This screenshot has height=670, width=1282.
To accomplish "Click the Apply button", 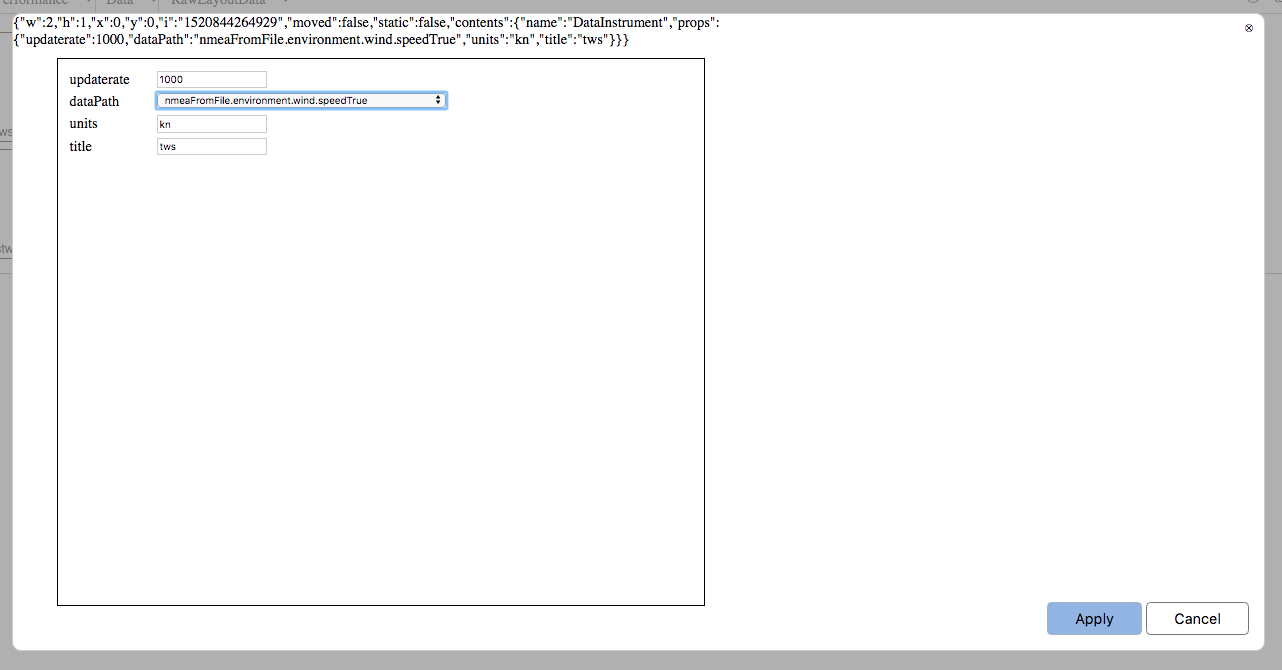I will tap(1094, 618).
